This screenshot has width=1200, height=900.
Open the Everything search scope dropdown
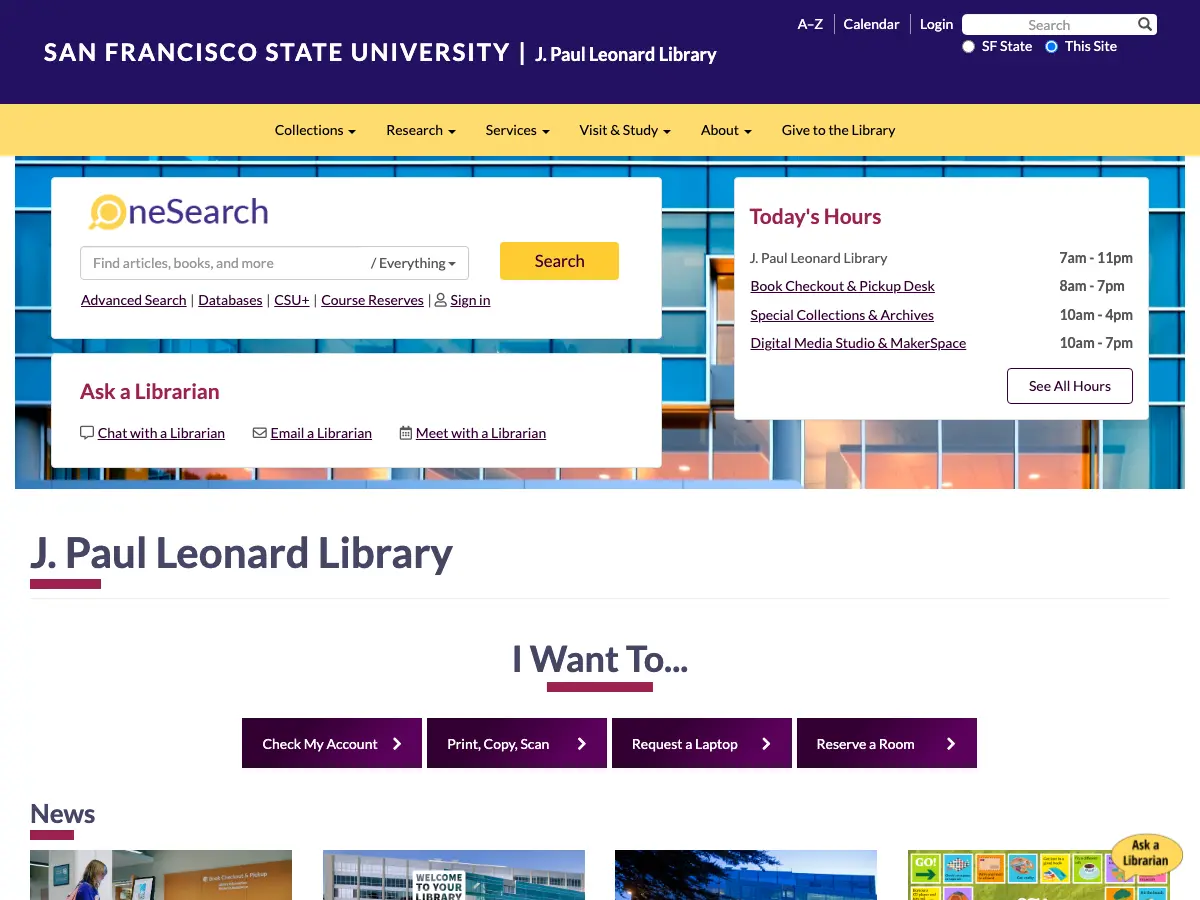pos(413,263)
